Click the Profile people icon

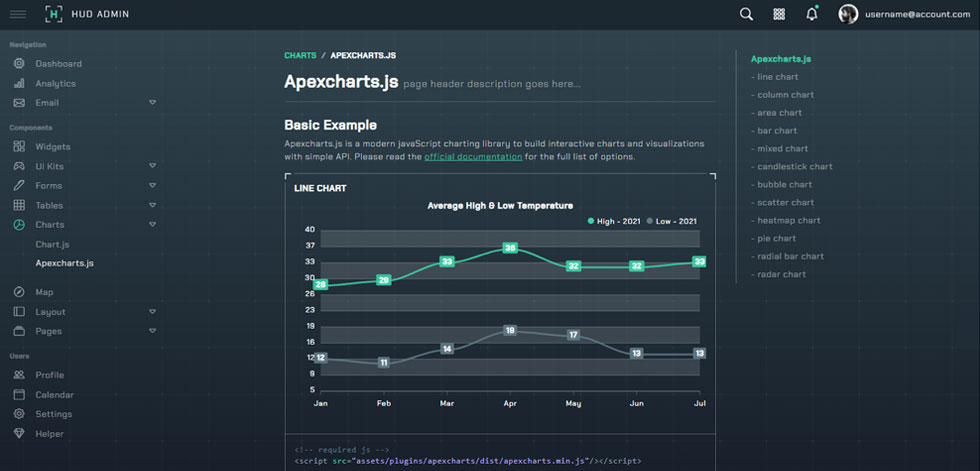tap(19, 375)
